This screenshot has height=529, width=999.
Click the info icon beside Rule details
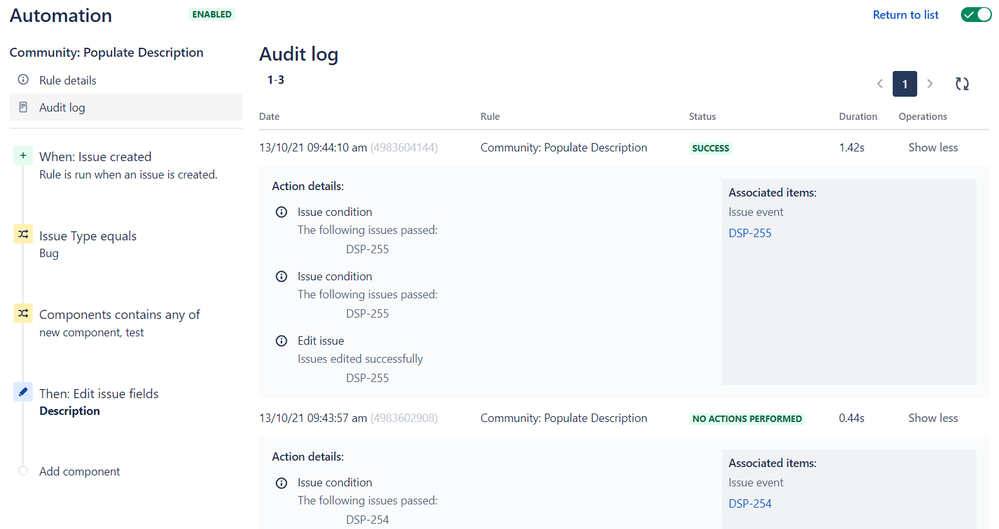[x=24, y=80]
